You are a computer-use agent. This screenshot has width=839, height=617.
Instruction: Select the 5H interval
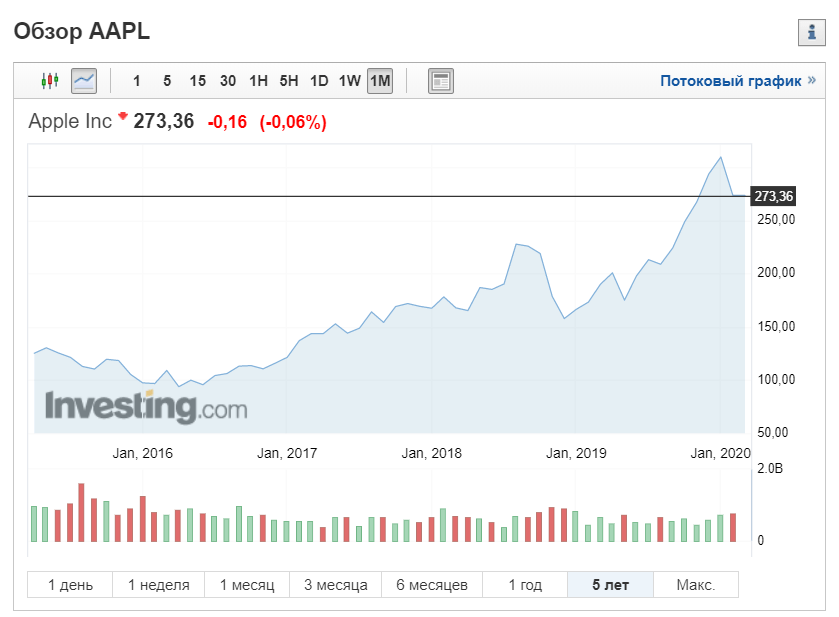point(289,81)
